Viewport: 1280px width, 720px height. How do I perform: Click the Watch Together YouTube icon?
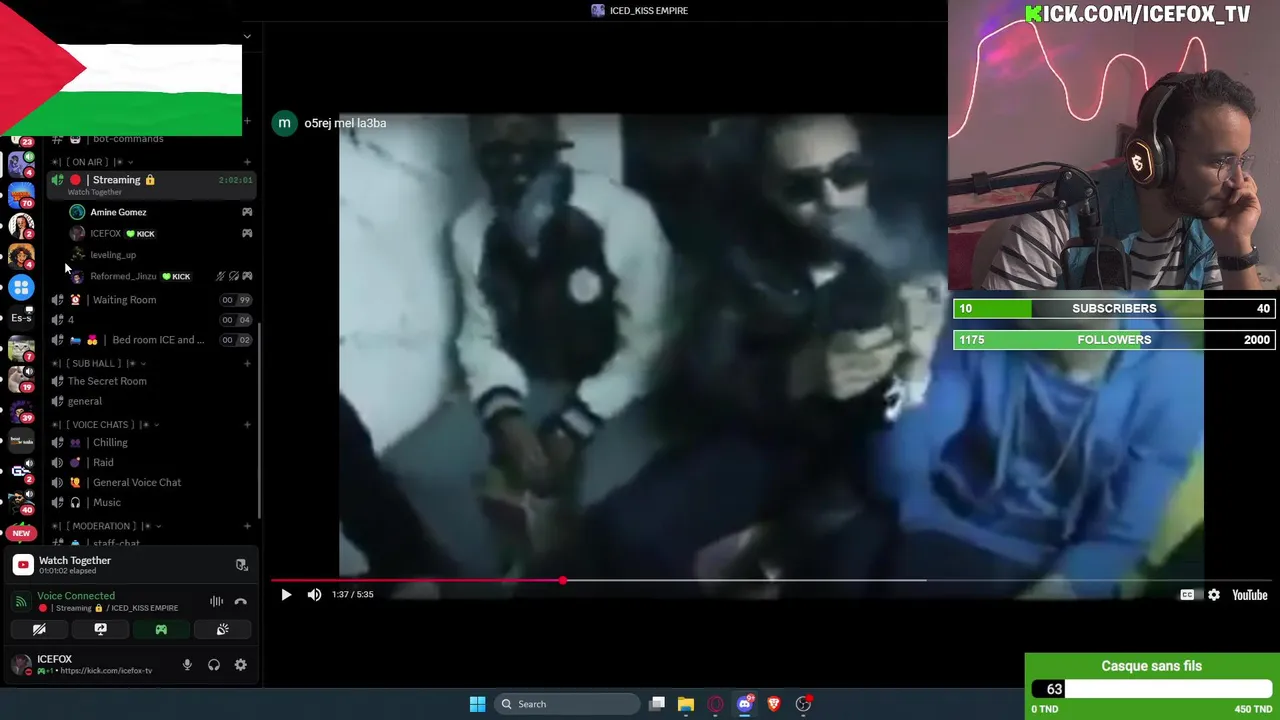coord(23,565)
